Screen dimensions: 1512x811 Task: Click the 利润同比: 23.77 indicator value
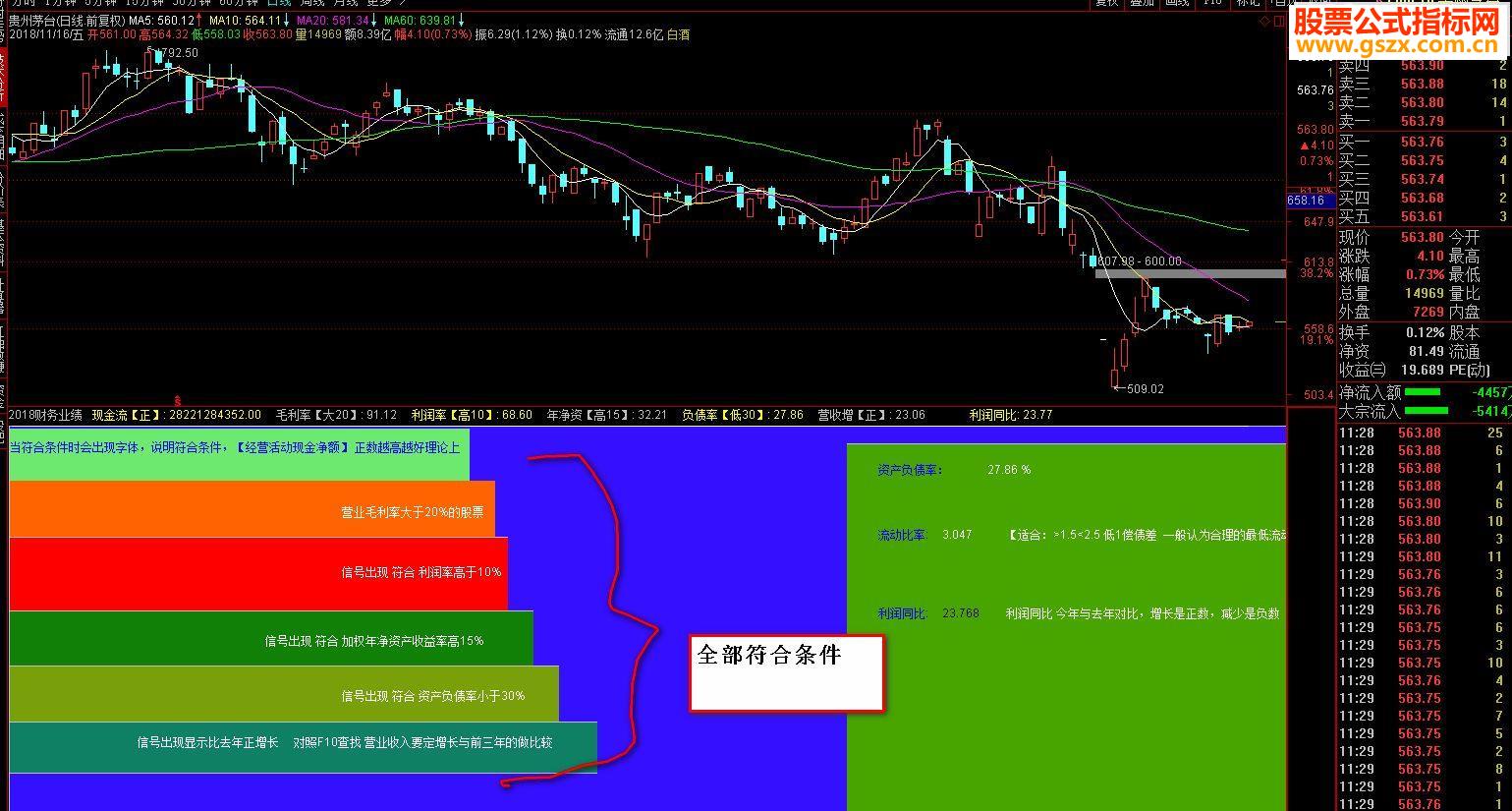pyautogui.click(x=1011, y=415)
